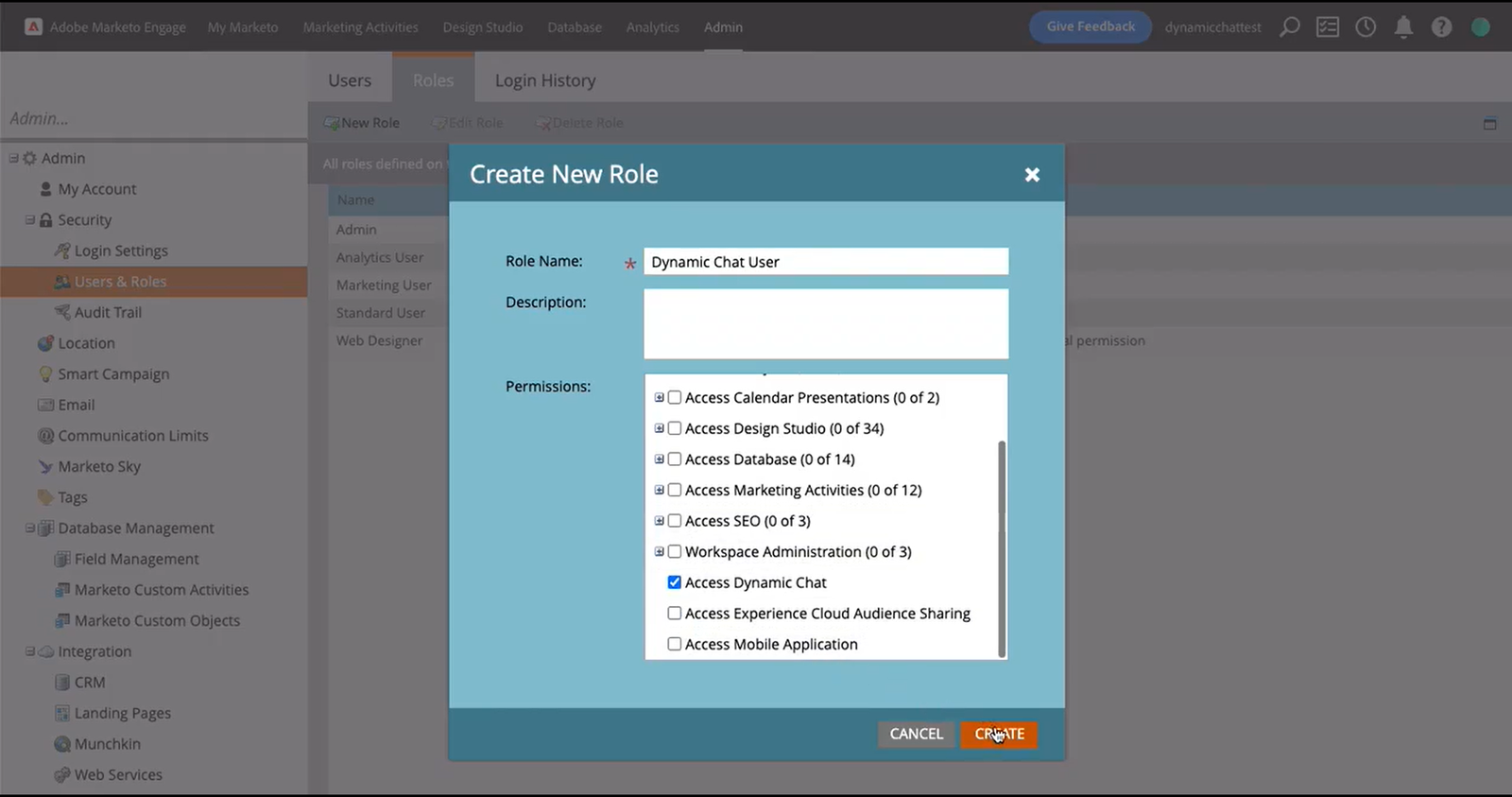Click the Audit Trail icon
The height and width of the screenshot is (797, 1512).
click(x=62, y=312)
